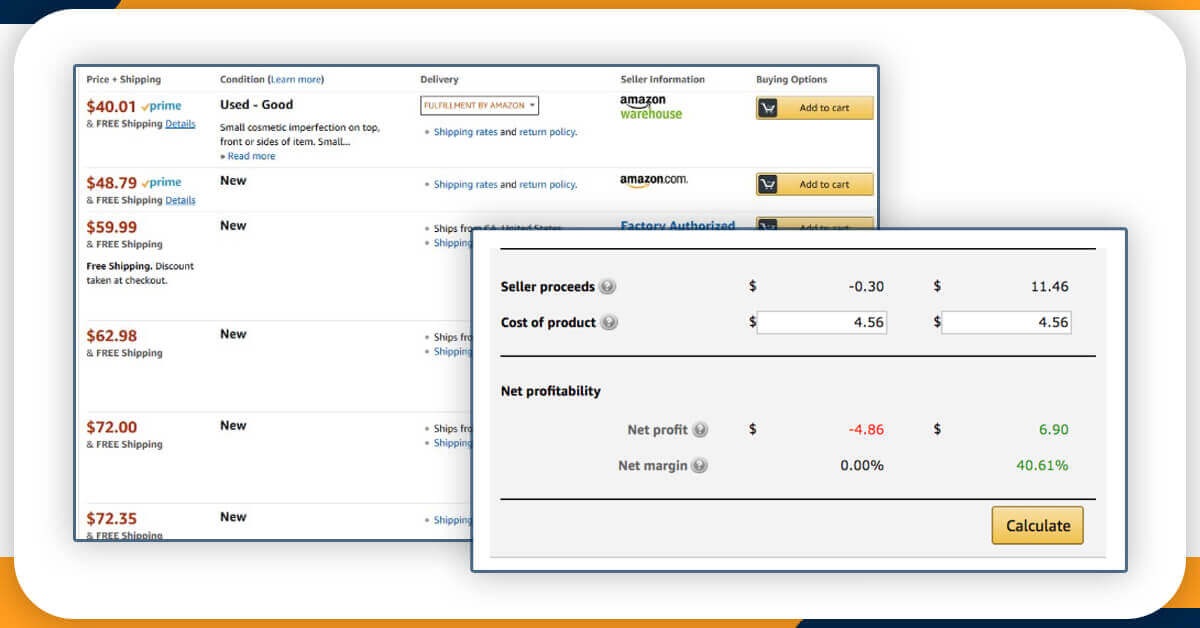Select the $72.35 price

[111, 519]
